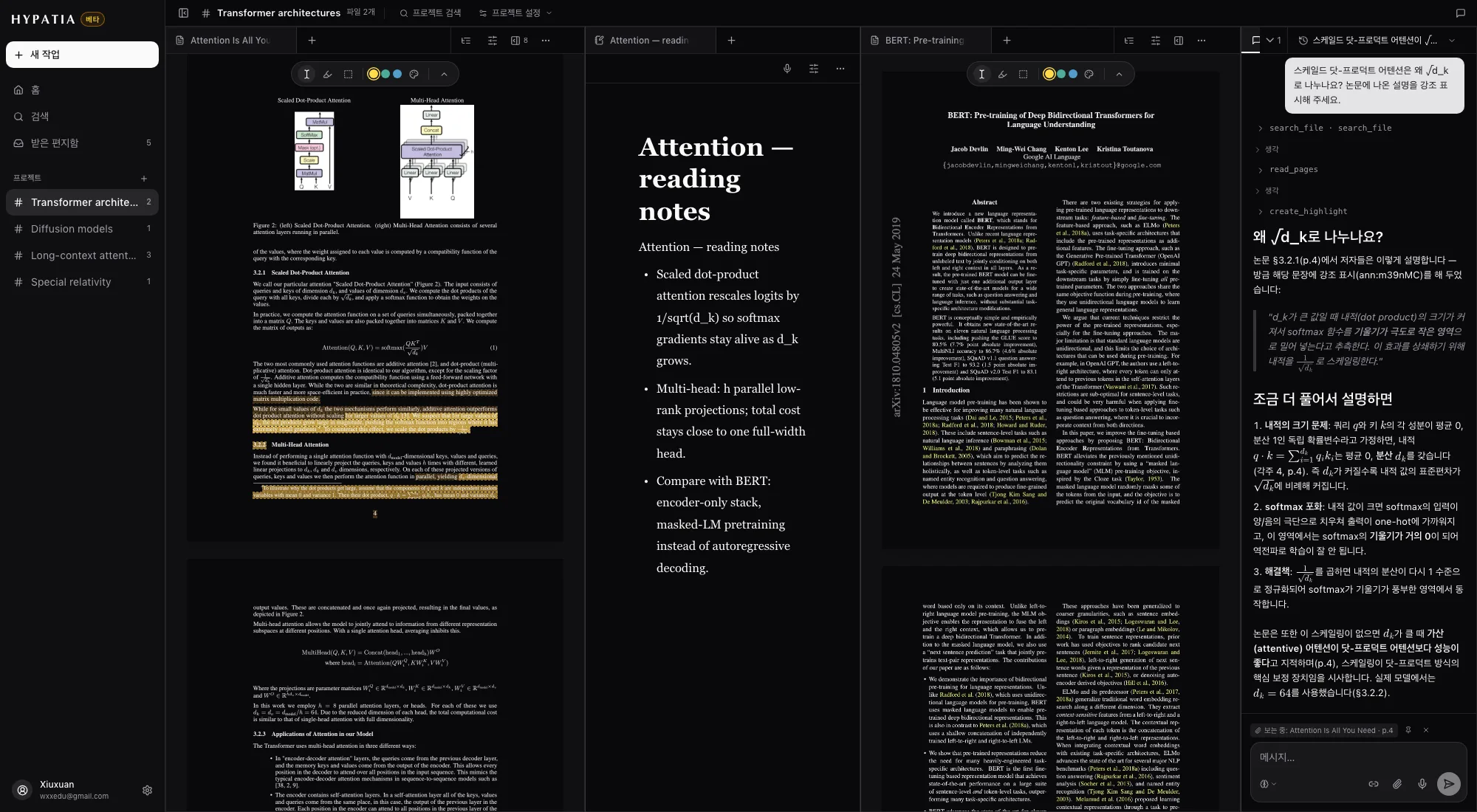
Task: Expand the second 생각 thinking step above create_highlight
Action: coord(1267,190)
